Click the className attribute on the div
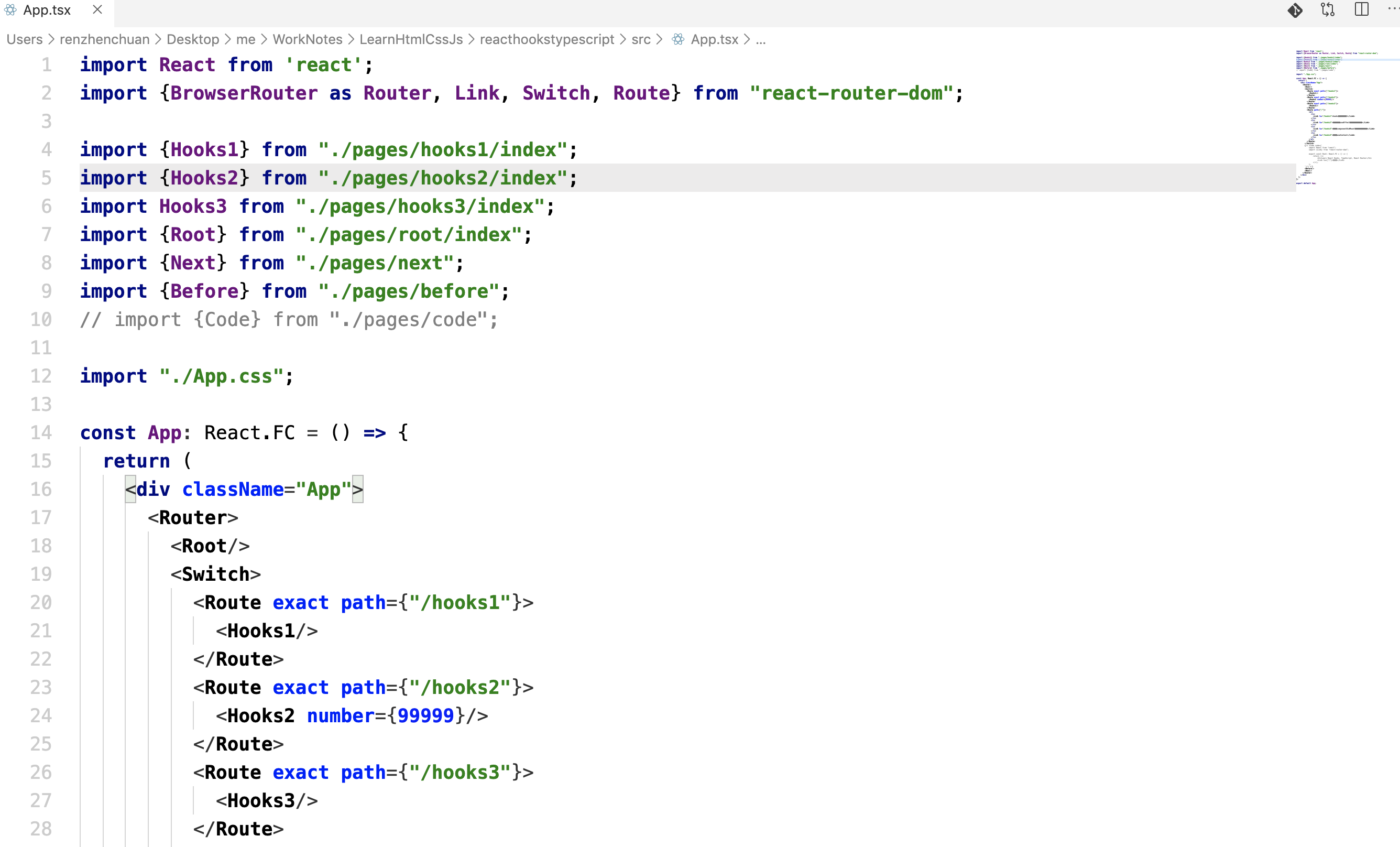 coord(233,490)
